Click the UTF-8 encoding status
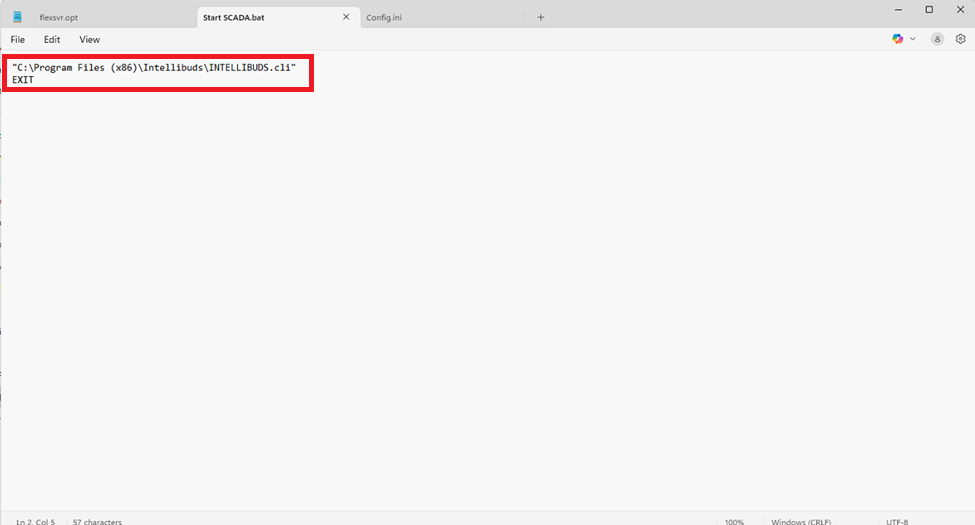975x525 pixels. 897,521
